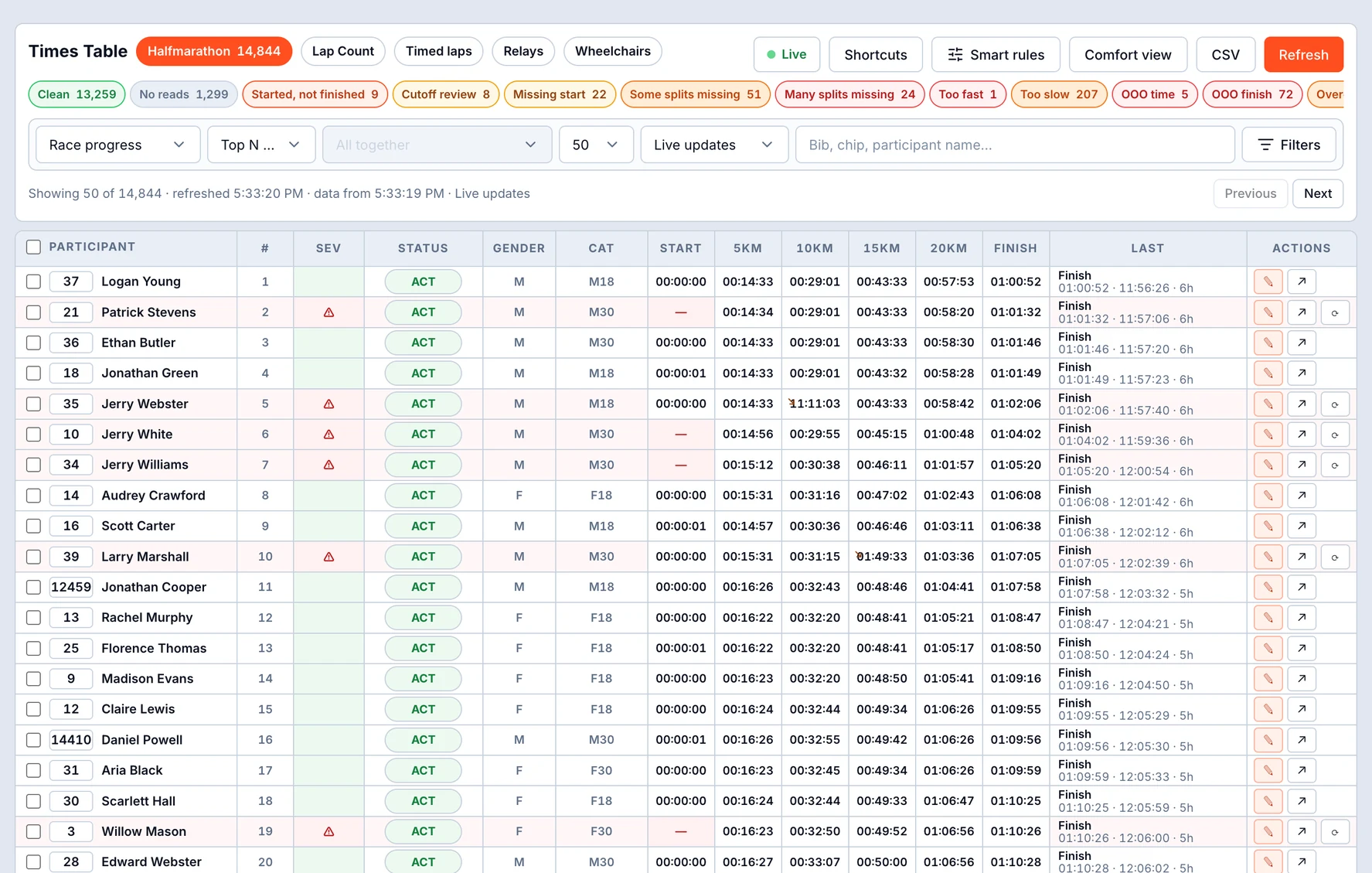This screenshot has height=873, width=1372.
Task: Click the FINISH column header
Action: pyautogui.click(x=1016, y=248)
